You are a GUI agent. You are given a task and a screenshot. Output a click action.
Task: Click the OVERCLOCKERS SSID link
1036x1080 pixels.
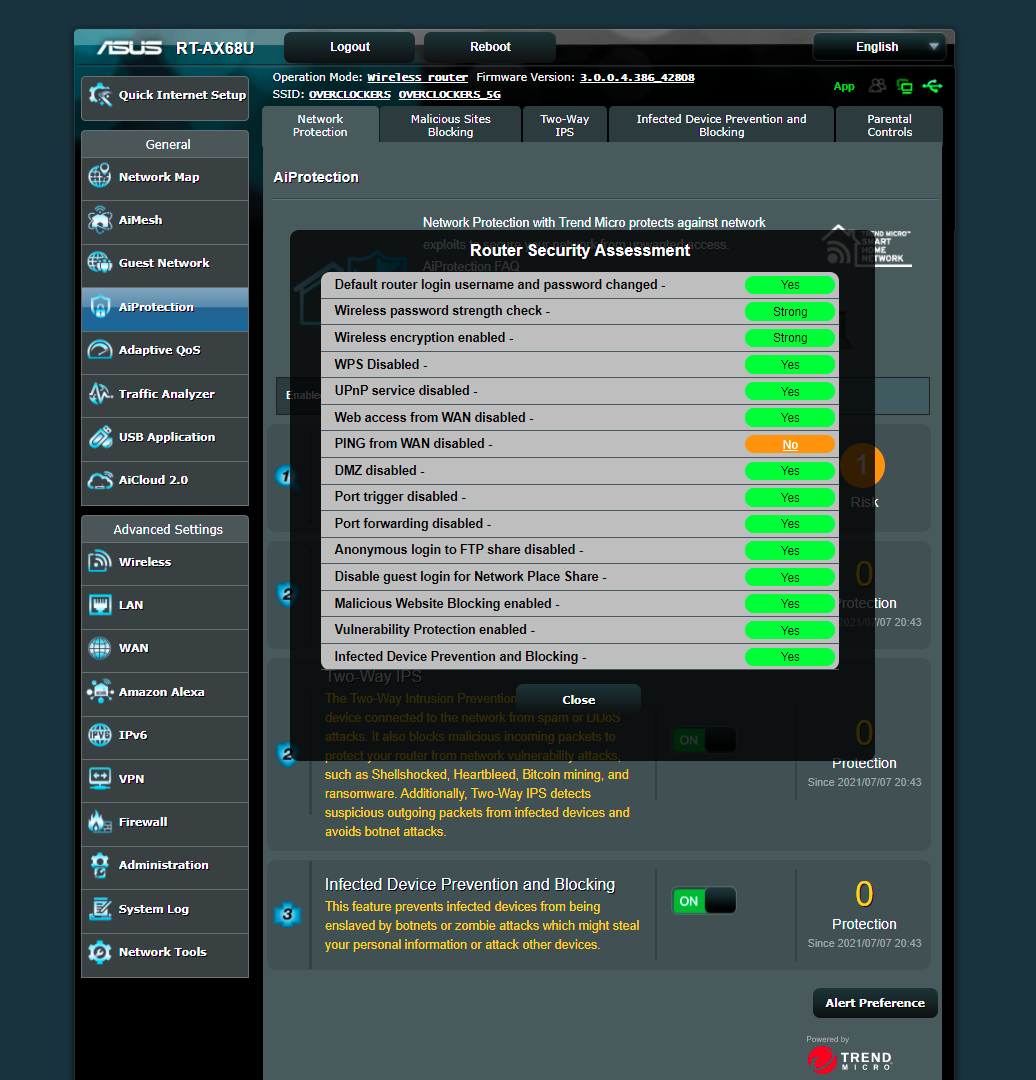pos(349,94)
